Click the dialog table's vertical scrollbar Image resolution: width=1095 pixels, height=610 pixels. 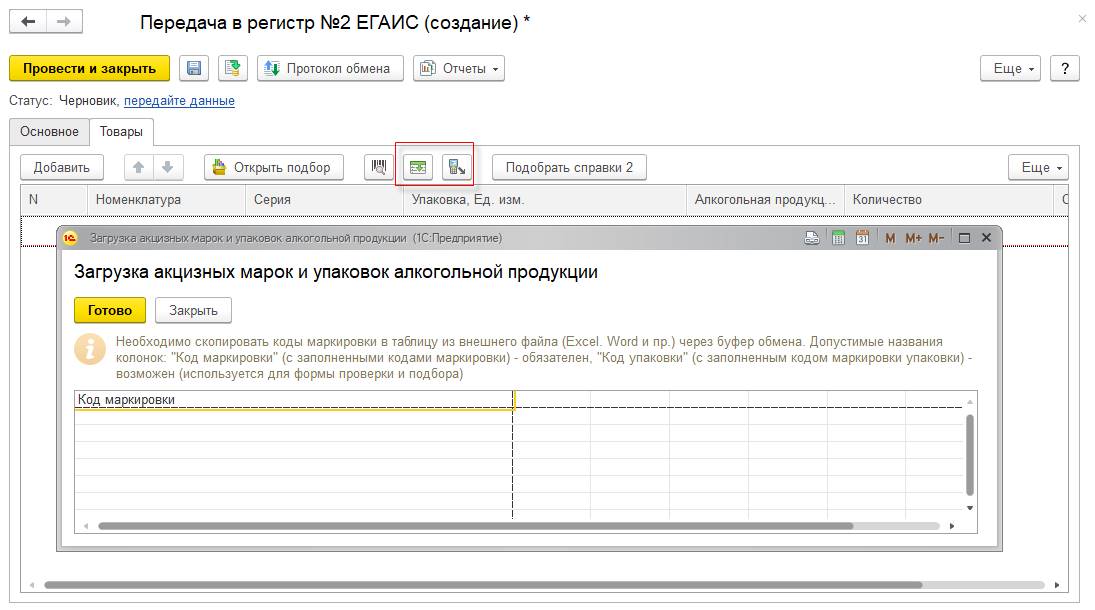click(x=969, y=454)
